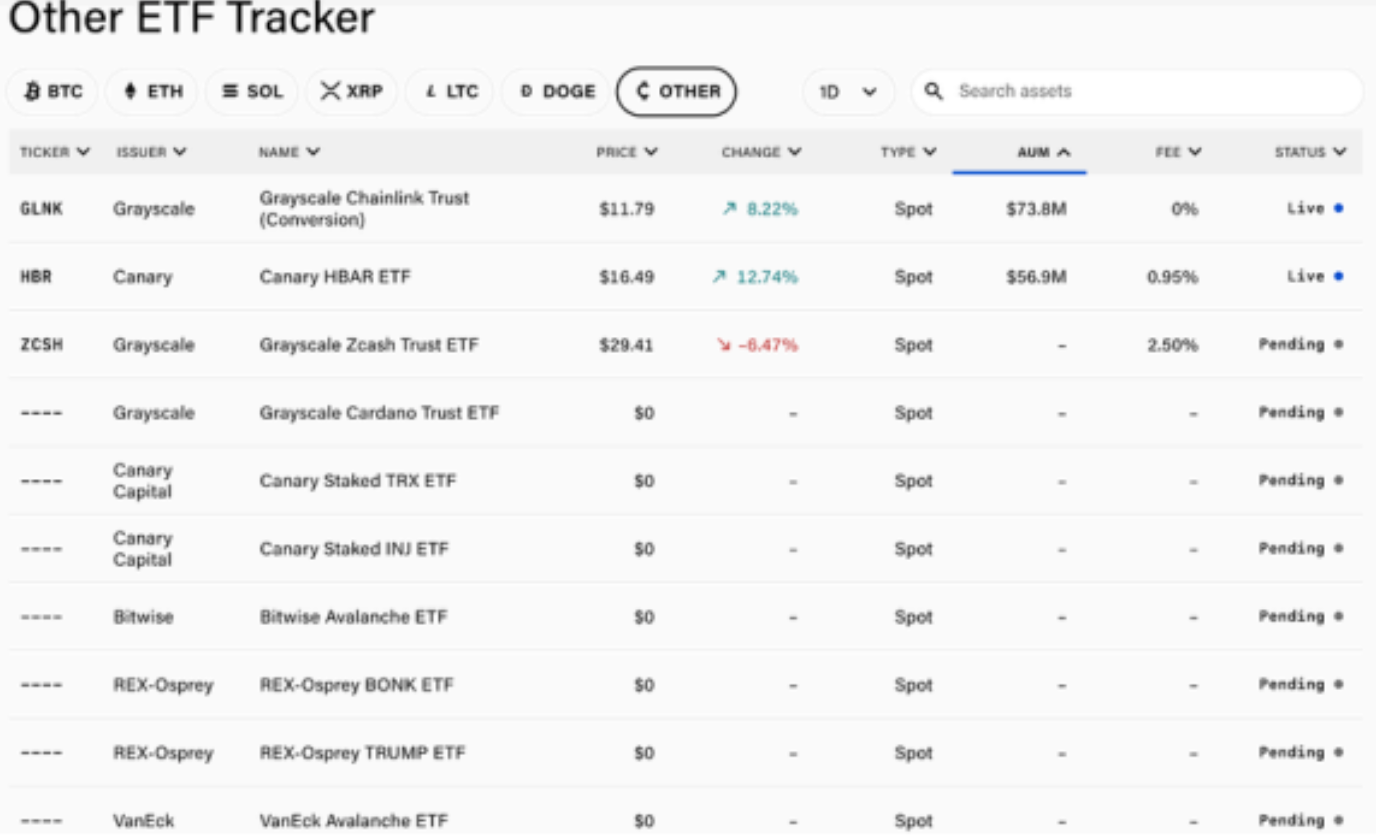Sort by the FEE column header
Screen dimensions: 1376x838
tap(1178, 152)
